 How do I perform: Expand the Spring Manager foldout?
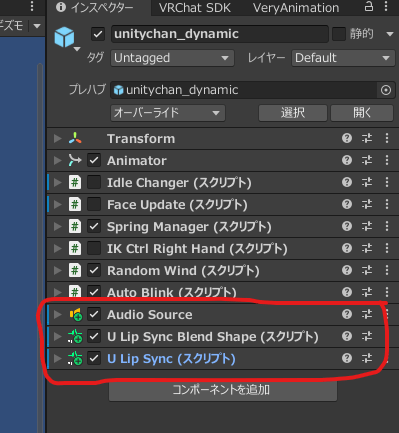[x=58, y=226]
